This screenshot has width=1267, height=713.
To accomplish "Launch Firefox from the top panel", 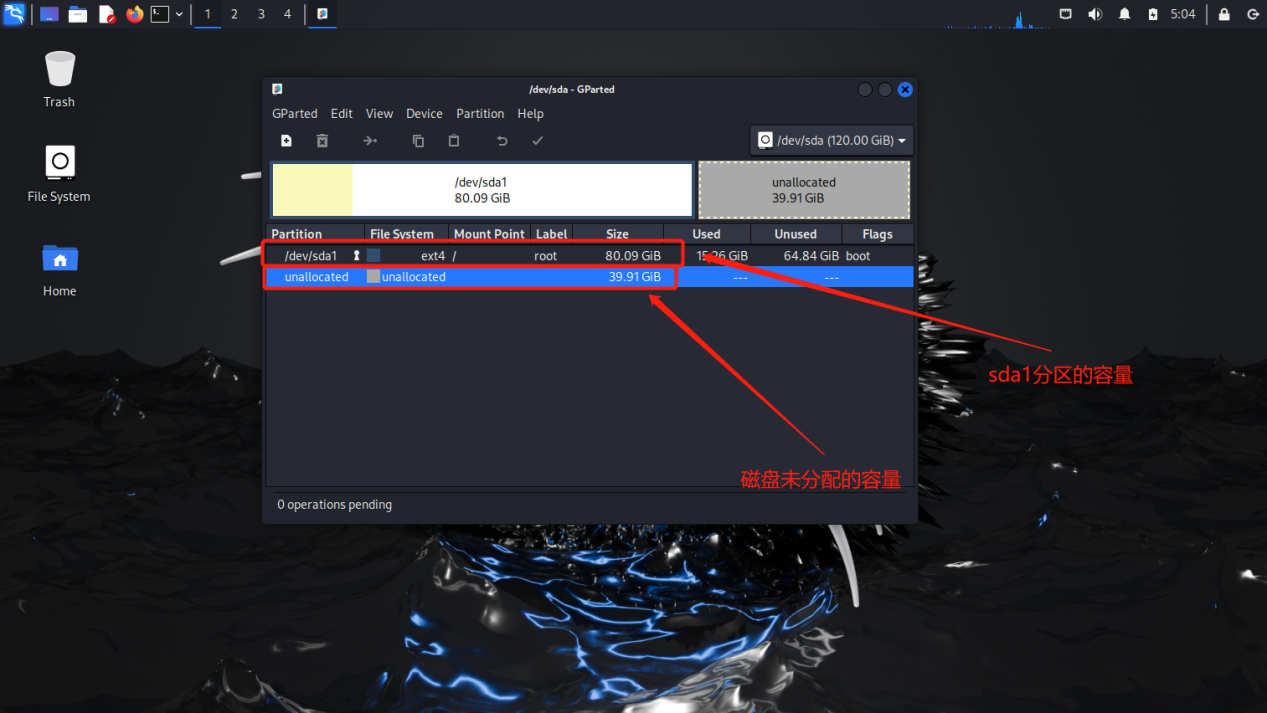I will click(135, 14).
